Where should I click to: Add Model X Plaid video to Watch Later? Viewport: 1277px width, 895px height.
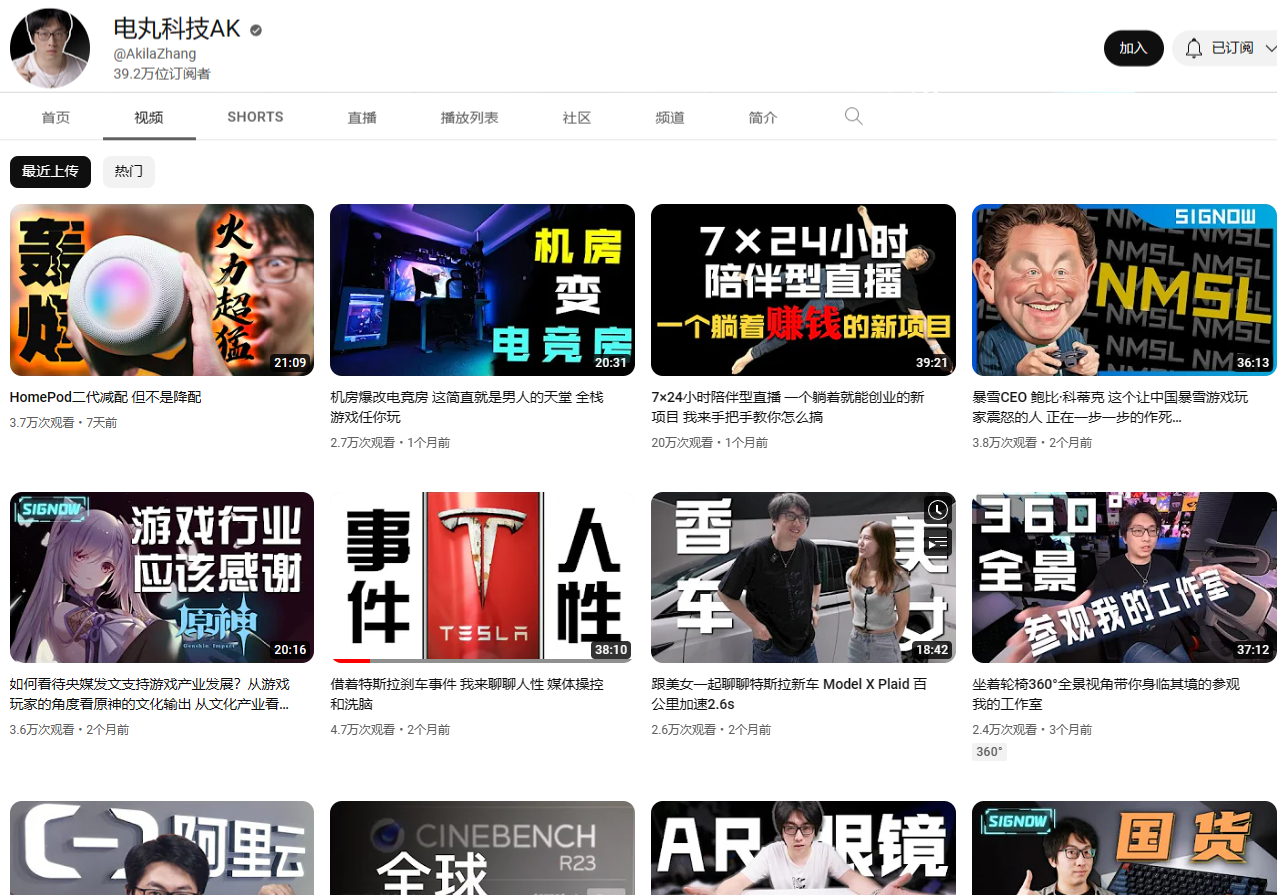[937, 510]
